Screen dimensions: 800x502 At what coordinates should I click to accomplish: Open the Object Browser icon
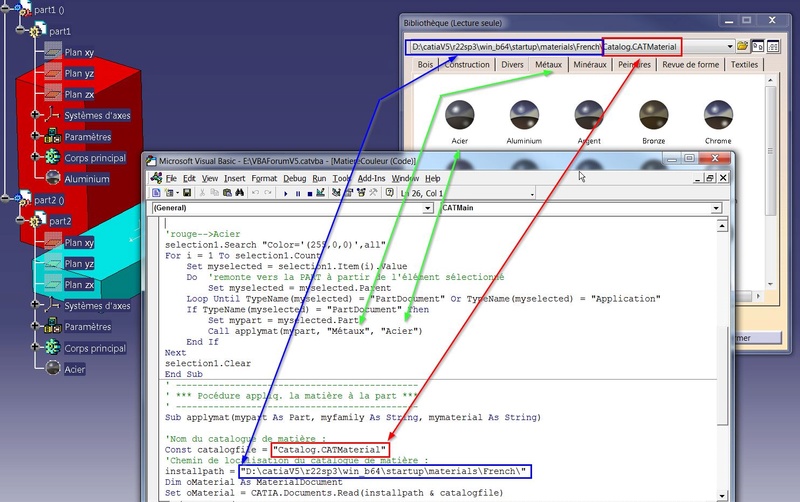coord(361,193)
